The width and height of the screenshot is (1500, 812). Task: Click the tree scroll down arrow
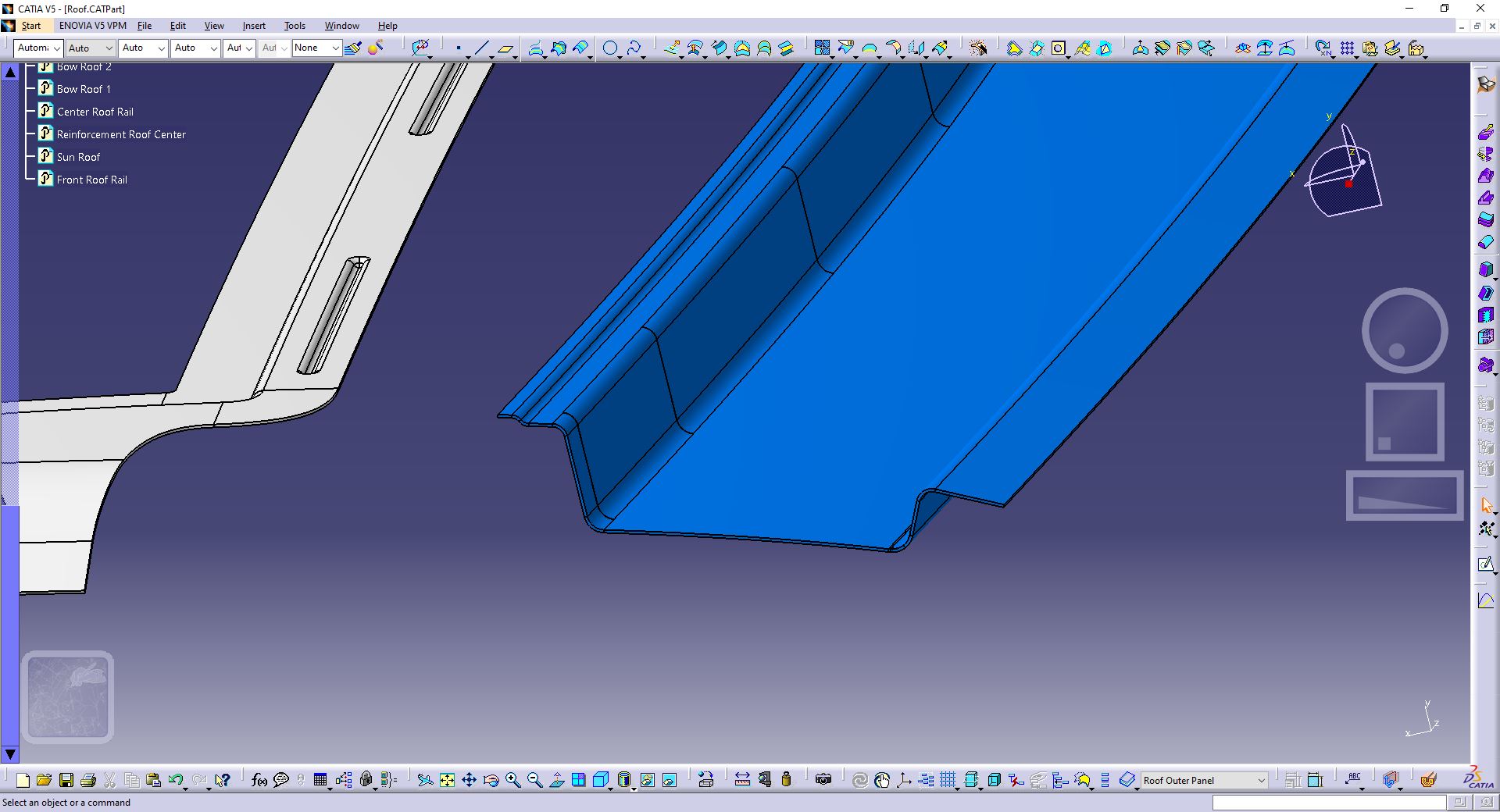pos(10,754)
